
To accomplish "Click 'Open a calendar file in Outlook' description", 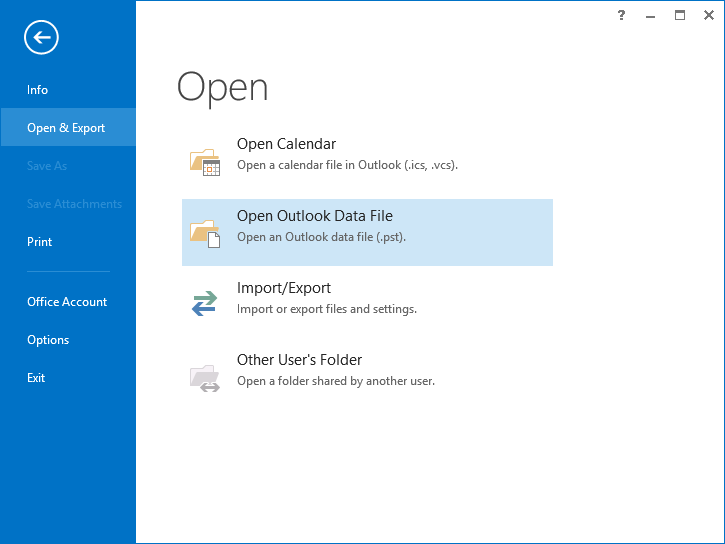I will point(347,165).
